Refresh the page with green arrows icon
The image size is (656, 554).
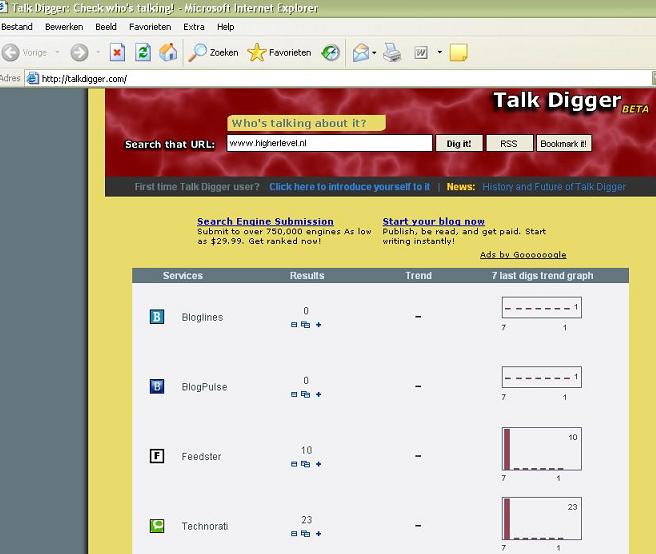(143, 53)
